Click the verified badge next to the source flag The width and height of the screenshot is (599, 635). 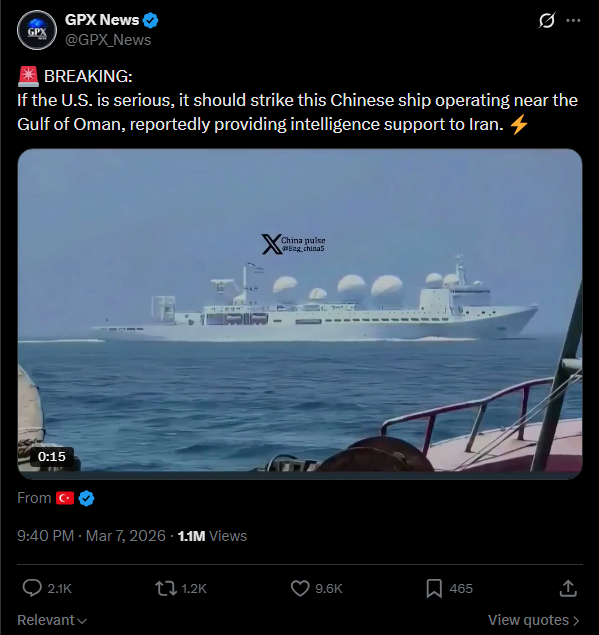86,498
